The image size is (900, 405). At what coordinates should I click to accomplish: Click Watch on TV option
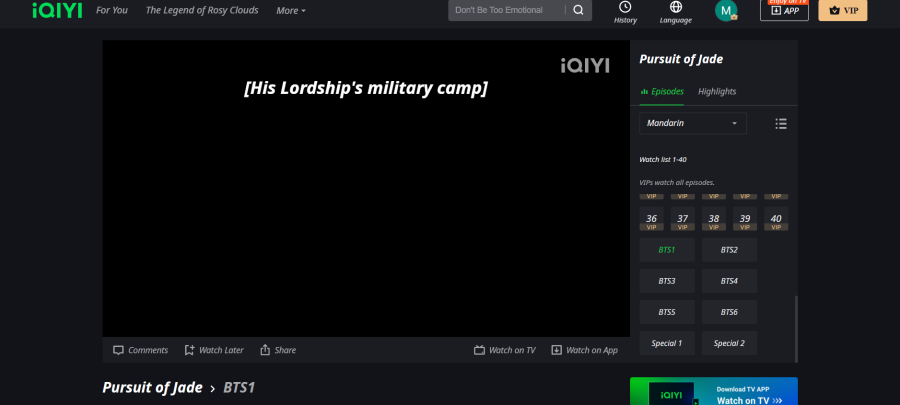pos(505,350)
